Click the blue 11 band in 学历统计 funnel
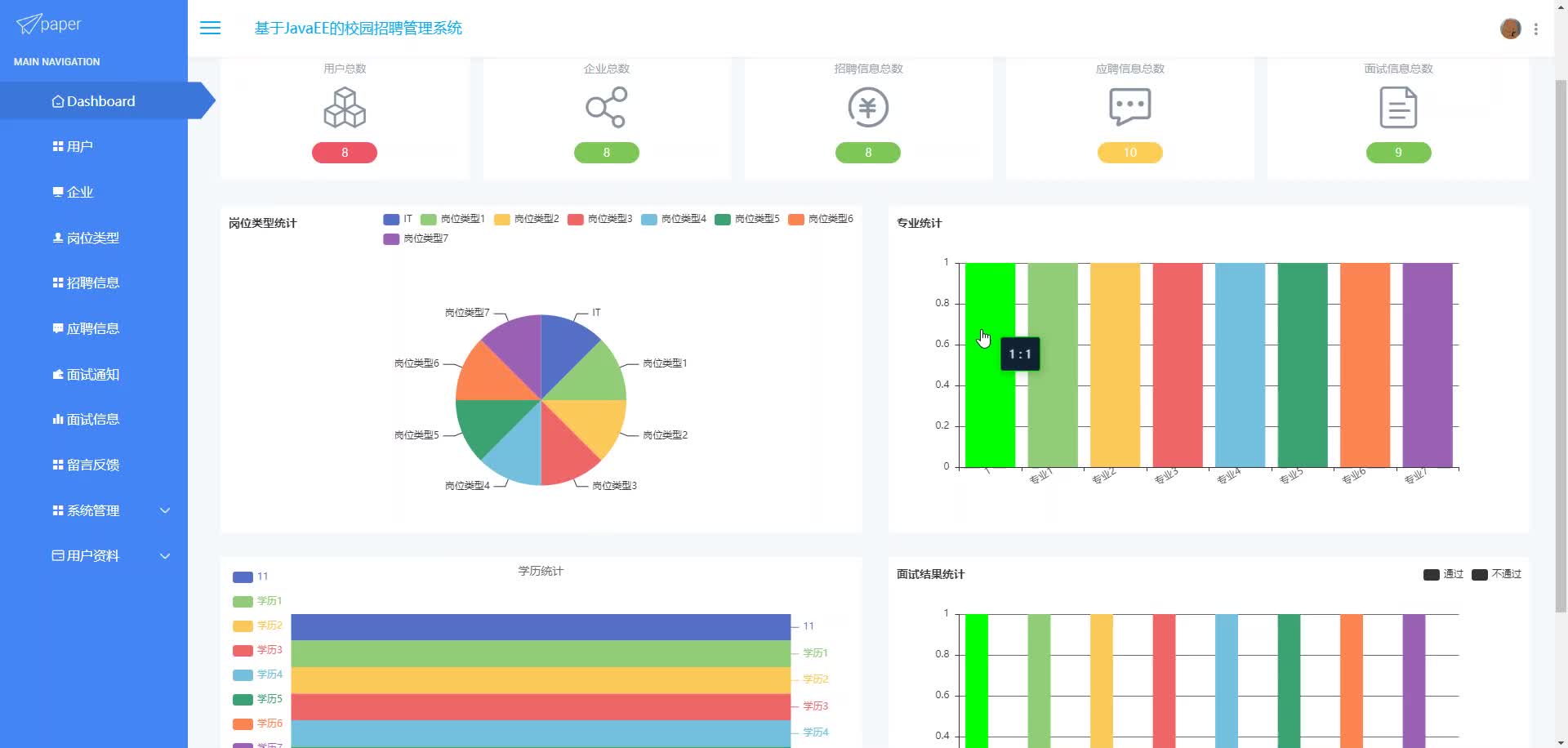The height and width of the screenshot is (748, 1568). point(541,627)
